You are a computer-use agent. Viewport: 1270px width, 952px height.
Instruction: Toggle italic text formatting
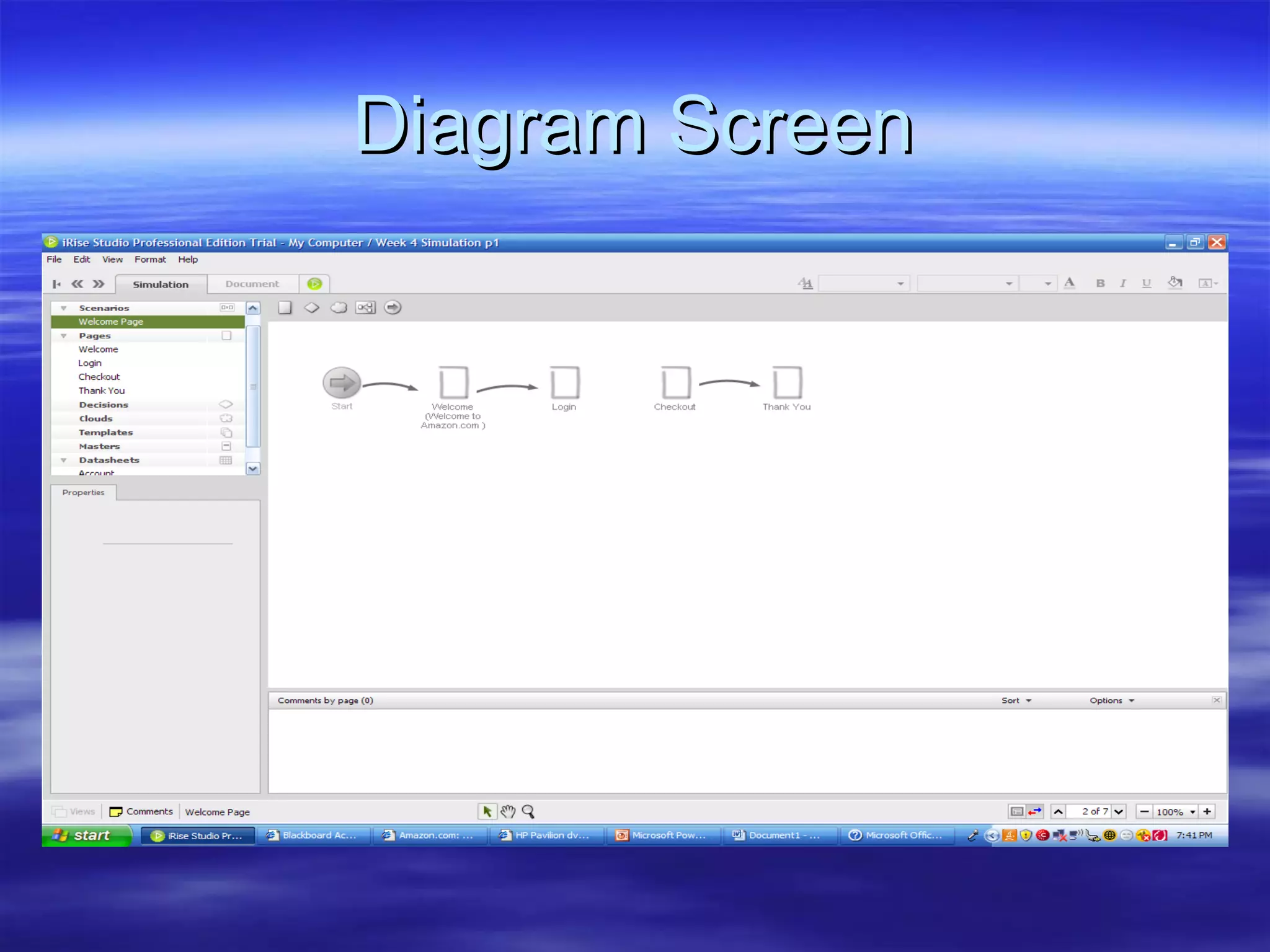[x=1123, y=283]
